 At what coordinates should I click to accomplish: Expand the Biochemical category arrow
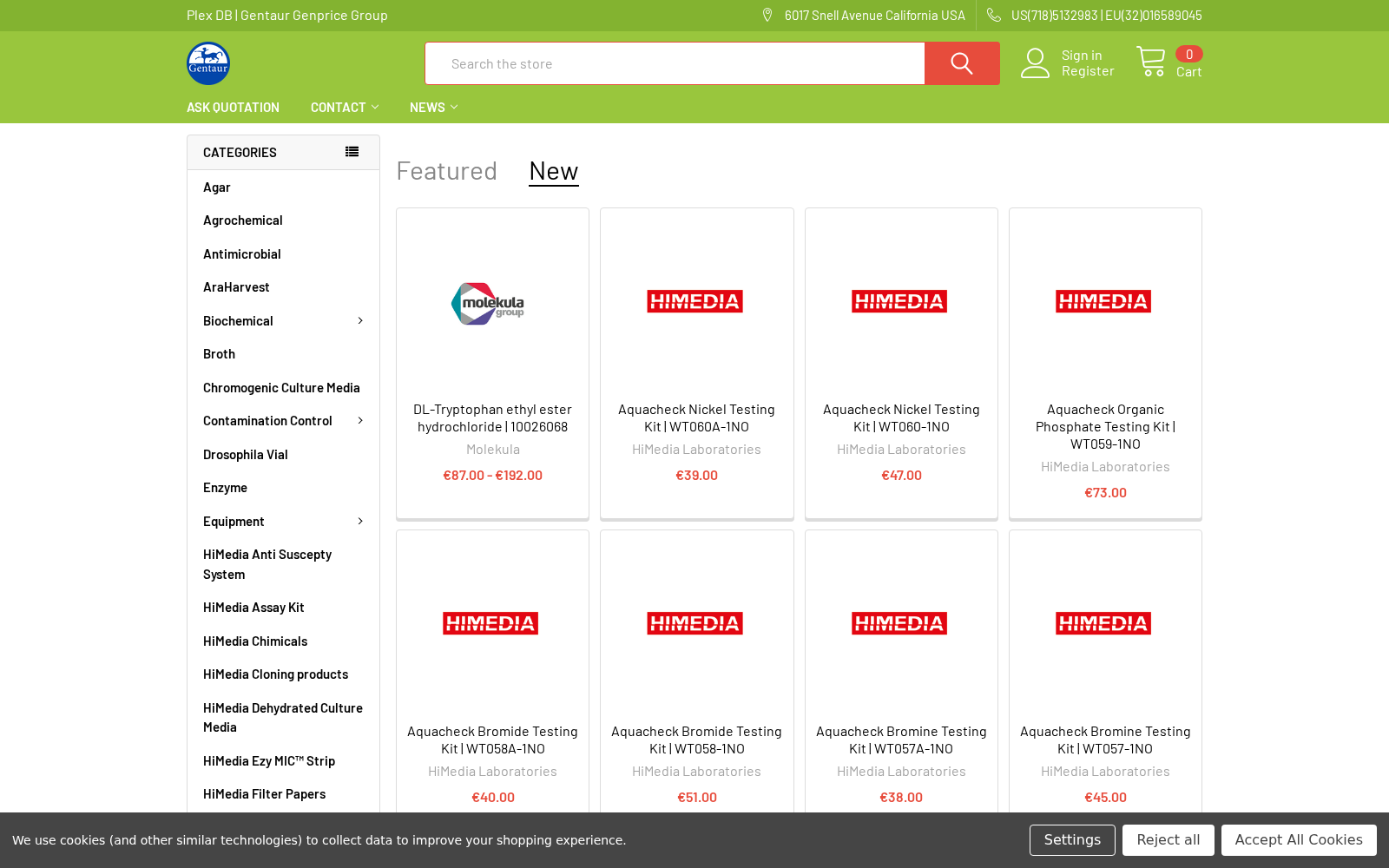(360, 321)
